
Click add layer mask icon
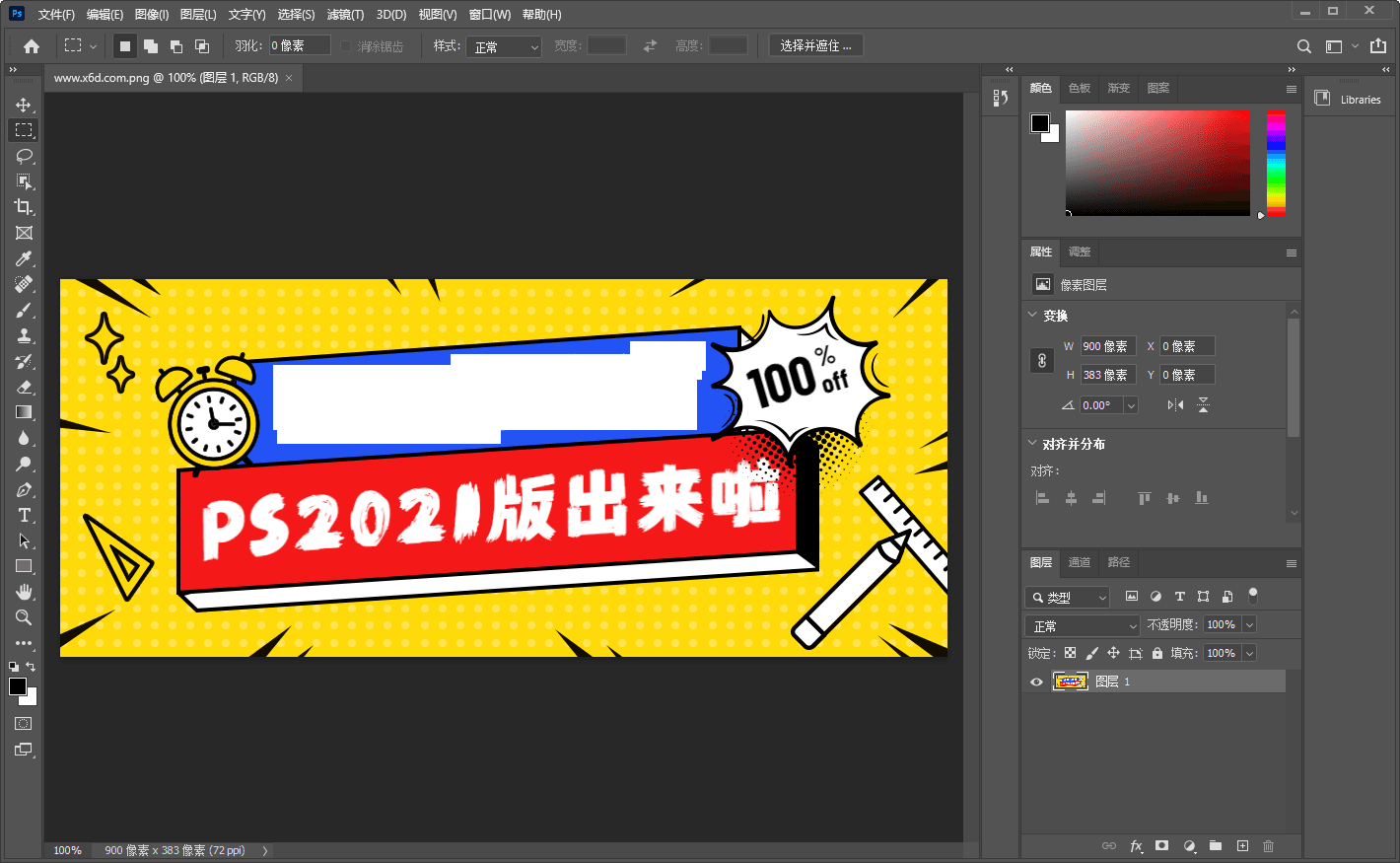1162,846
